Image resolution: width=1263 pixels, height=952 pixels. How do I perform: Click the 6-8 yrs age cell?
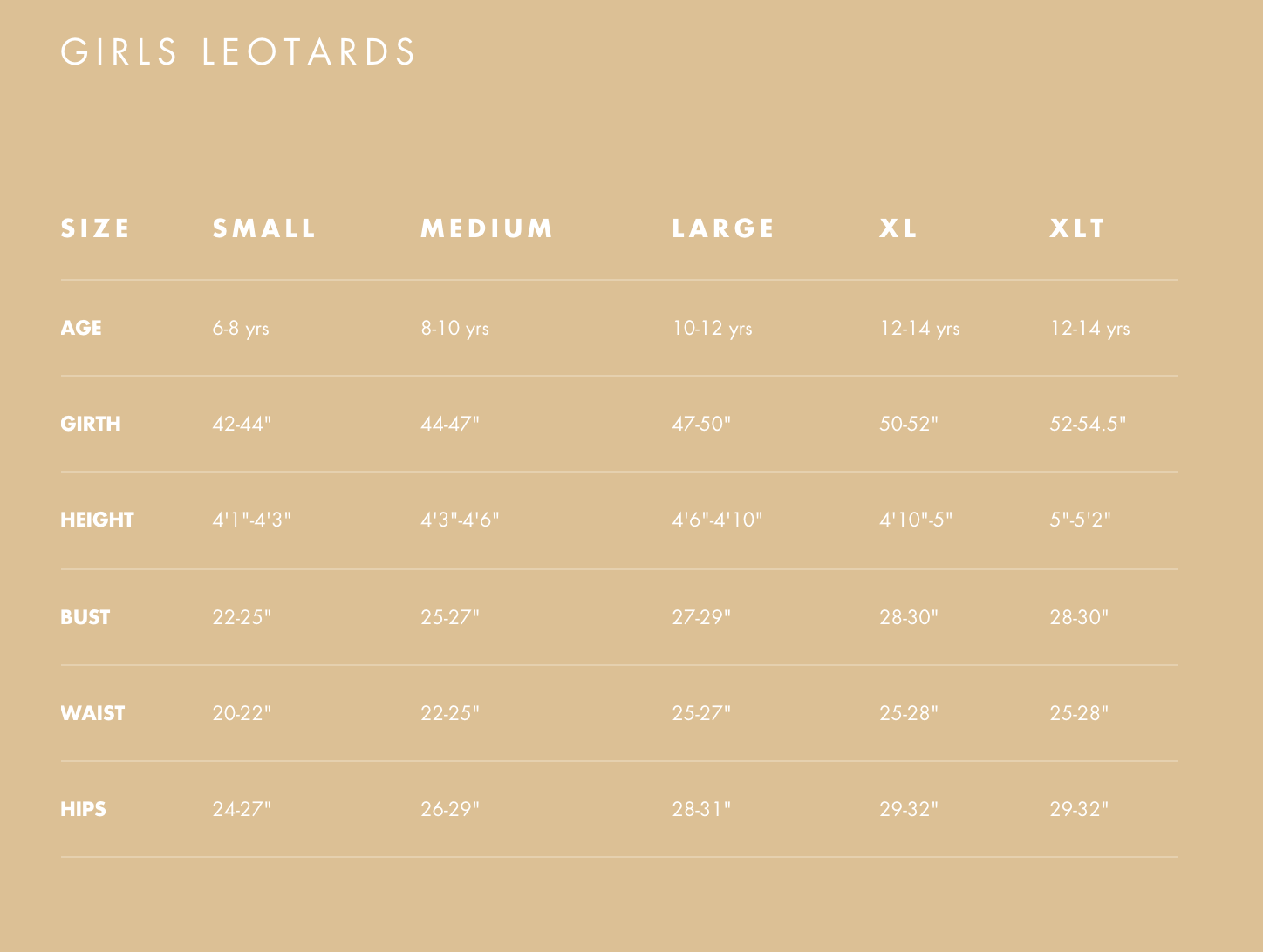241,329
